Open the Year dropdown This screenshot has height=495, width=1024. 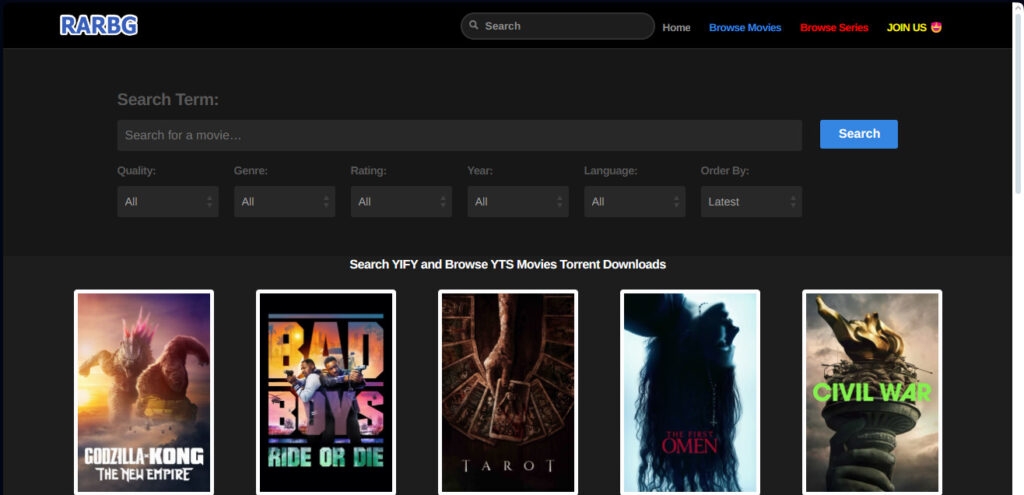pyautogui.click(x=518, y=202)
